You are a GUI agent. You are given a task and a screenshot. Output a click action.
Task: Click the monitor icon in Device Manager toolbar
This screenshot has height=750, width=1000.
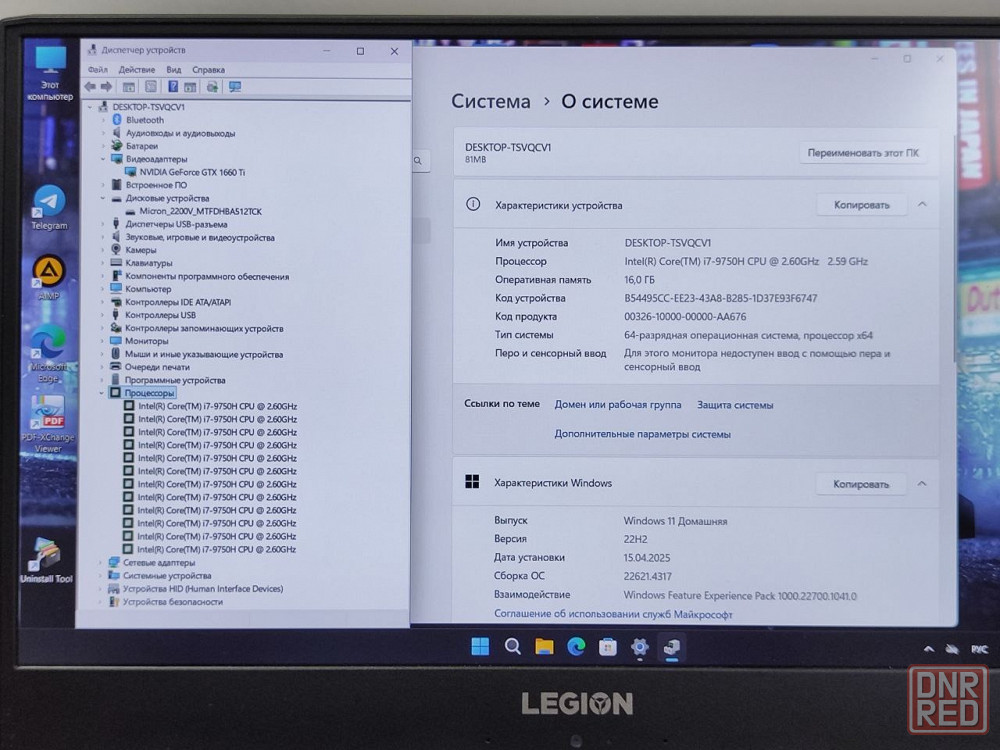click(x=235, y=87)
